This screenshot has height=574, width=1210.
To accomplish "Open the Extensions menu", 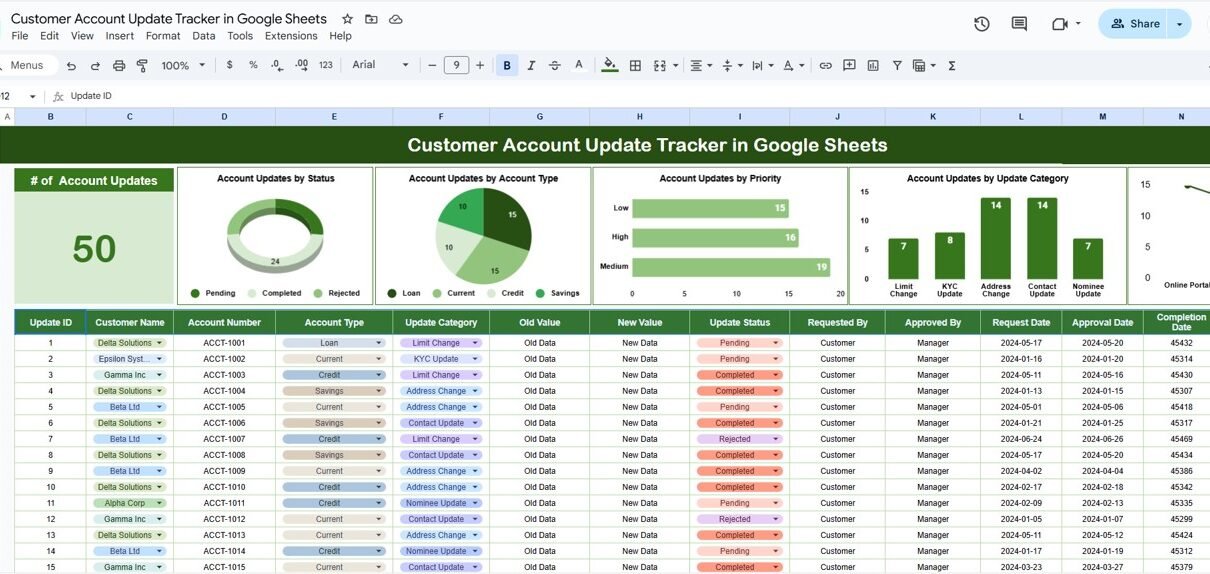I will click(x=291, y=36).
